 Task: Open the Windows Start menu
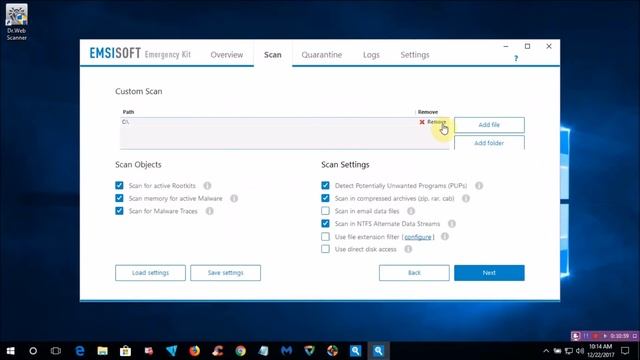coord(11,351)
